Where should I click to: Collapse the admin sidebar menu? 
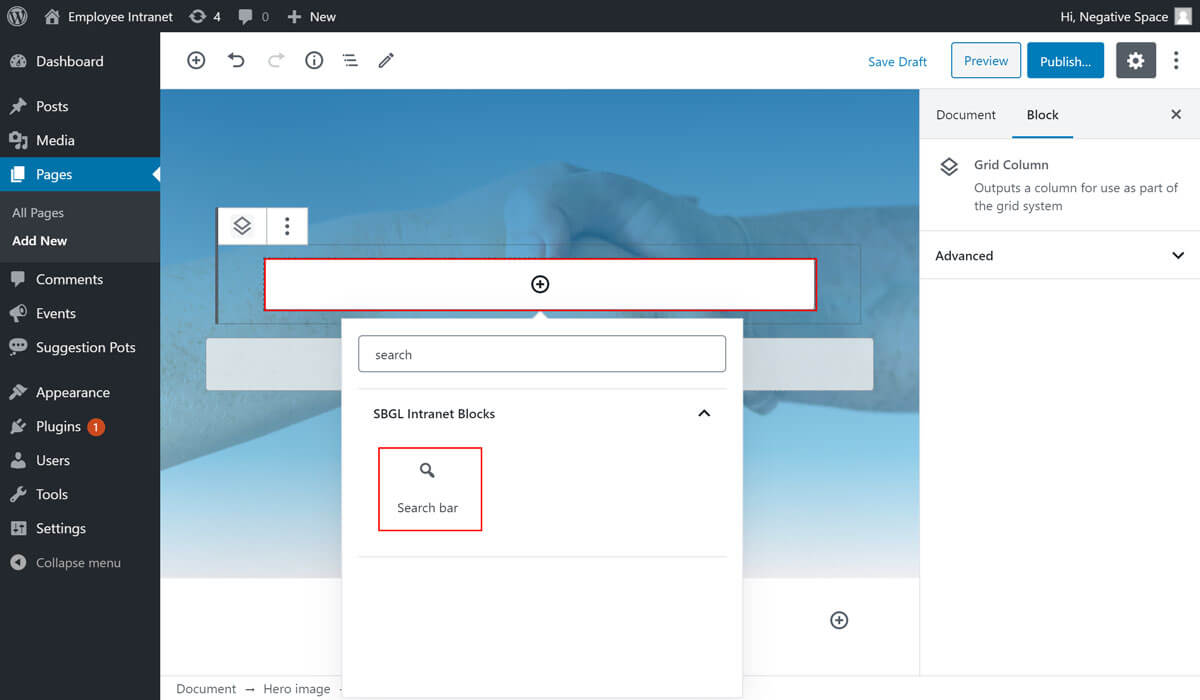click(77, 563)
